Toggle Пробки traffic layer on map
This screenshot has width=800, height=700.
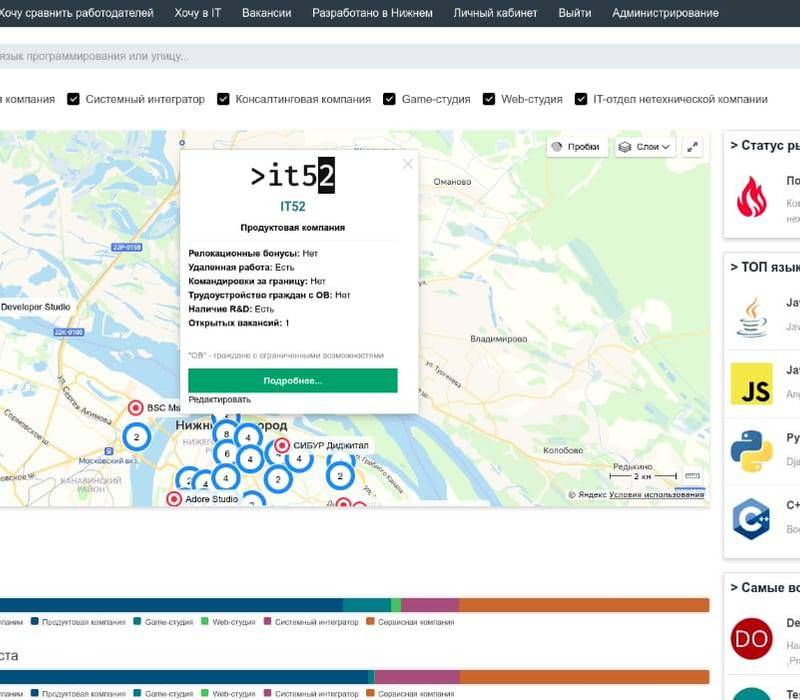coord(577,147)
